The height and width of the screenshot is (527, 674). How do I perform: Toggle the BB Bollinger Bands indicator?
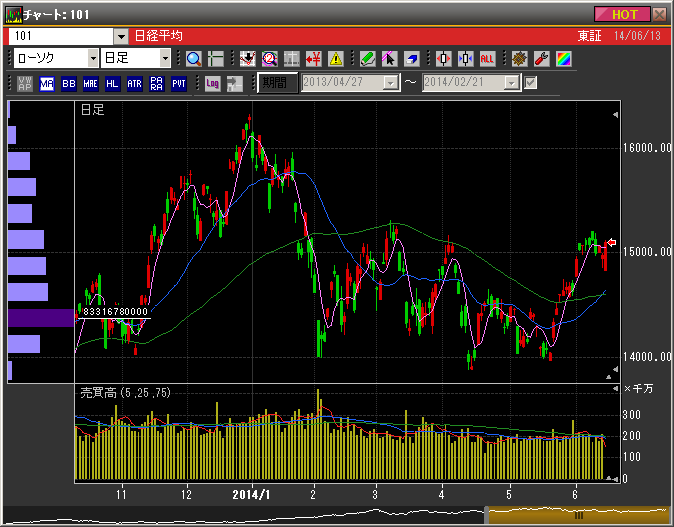pos(69,83)
